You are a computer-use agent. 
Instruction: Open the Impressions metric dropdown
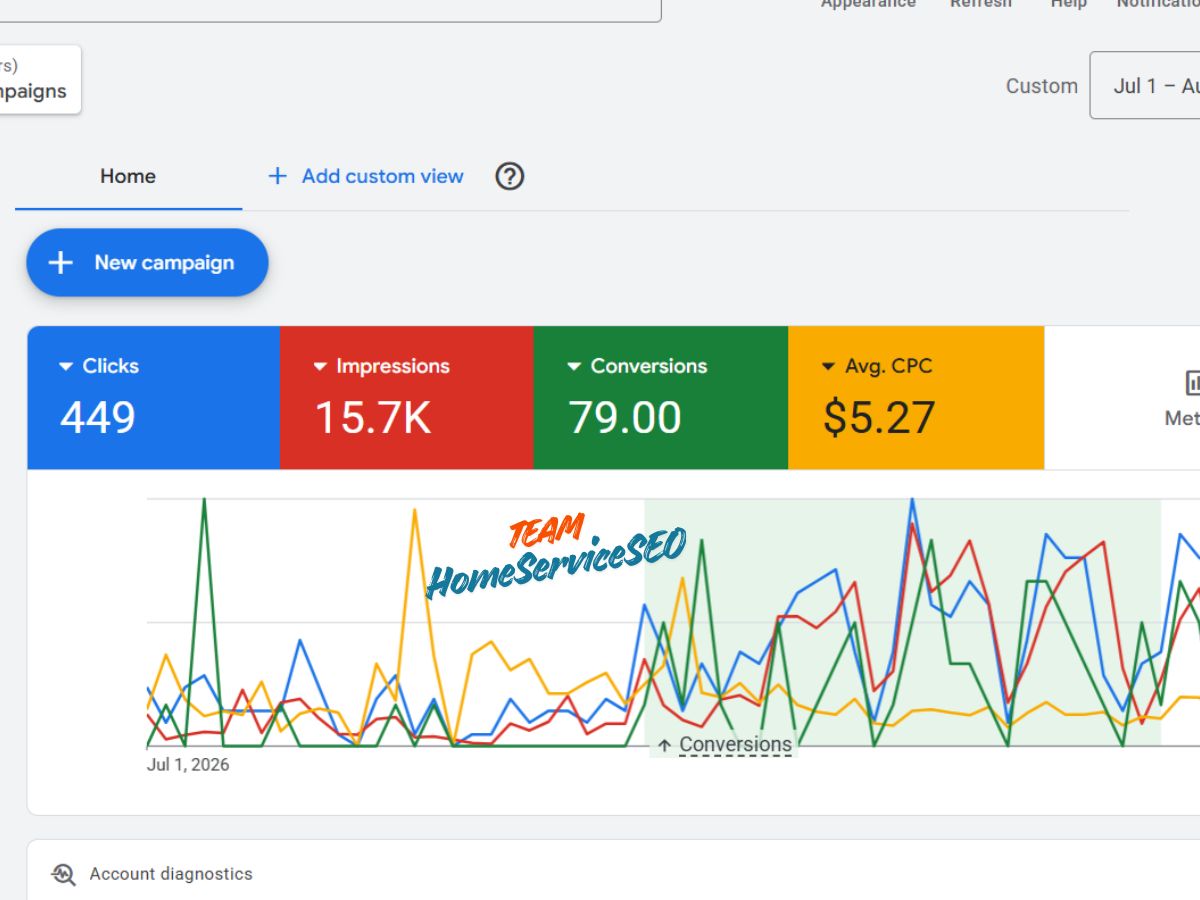(382, 366)
